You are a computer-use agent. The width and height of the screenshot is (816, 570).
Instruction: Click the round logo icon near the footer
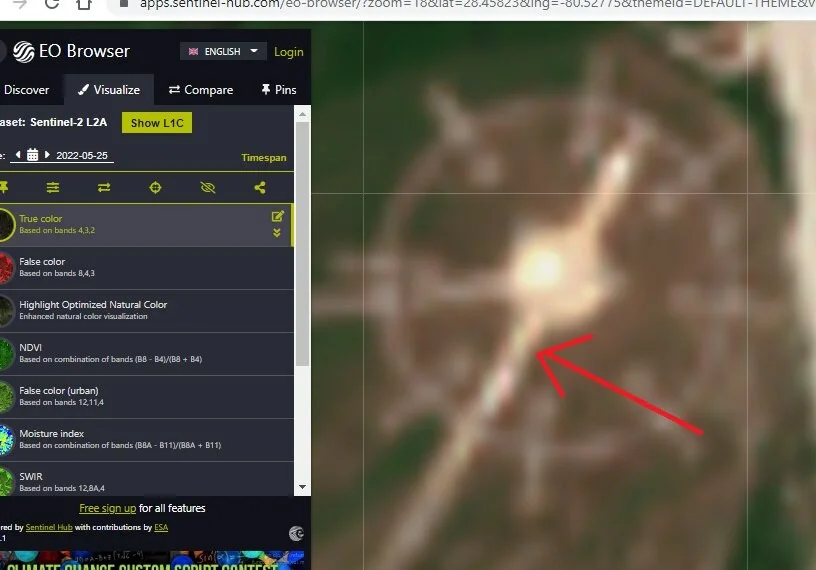click(x=296, y=534)
